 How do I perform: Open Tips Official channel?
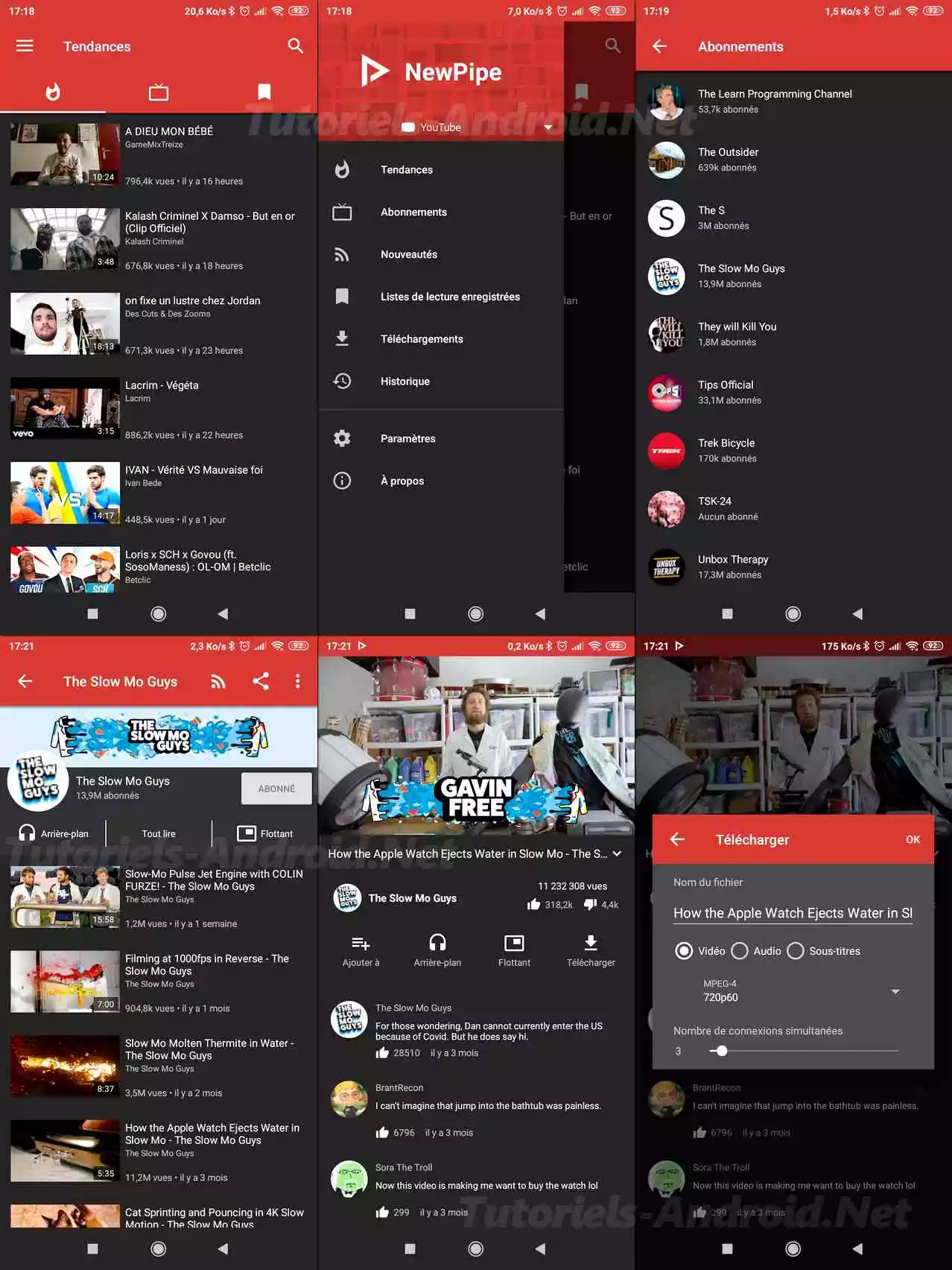(793, 392)
